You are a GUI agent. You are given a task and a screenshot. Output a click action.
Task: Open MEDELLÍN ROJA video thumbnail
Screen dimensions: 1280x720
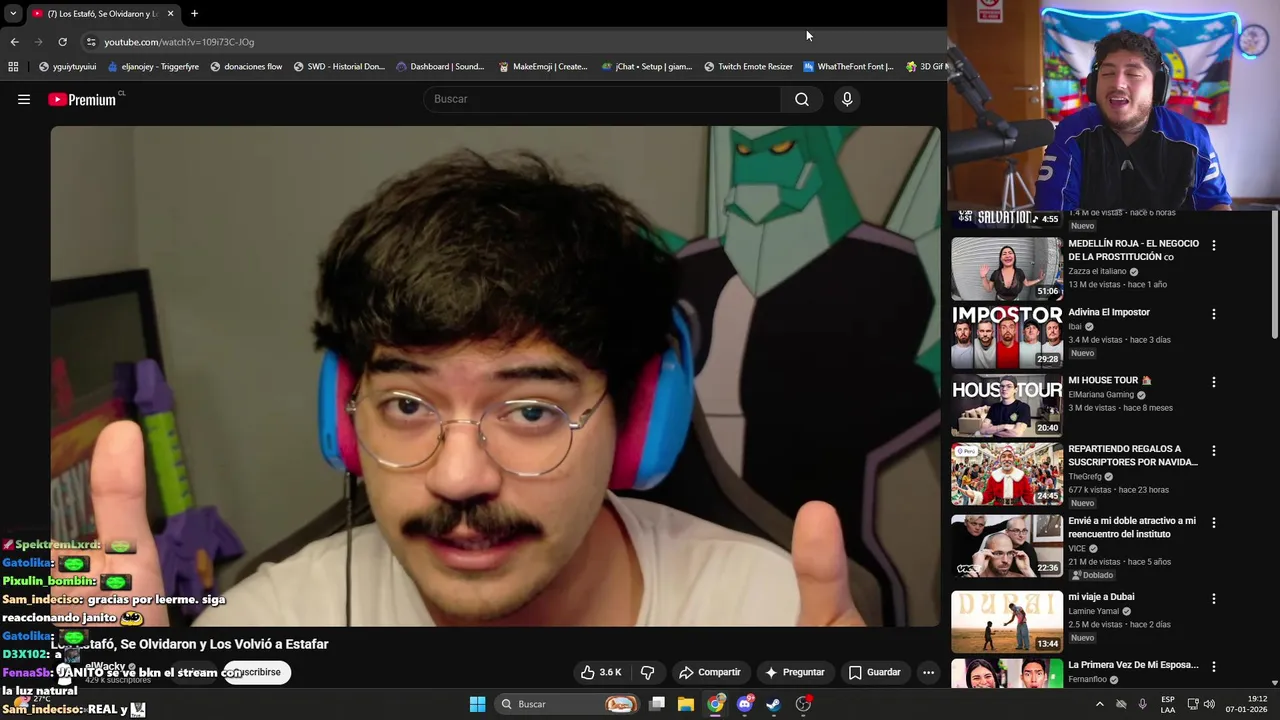coord(1006,268)
